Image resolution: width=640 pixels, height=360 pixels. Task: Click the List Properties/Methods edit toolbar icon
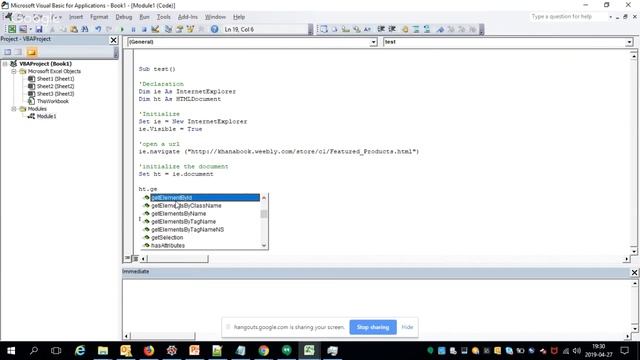click(x=324, y=29)
